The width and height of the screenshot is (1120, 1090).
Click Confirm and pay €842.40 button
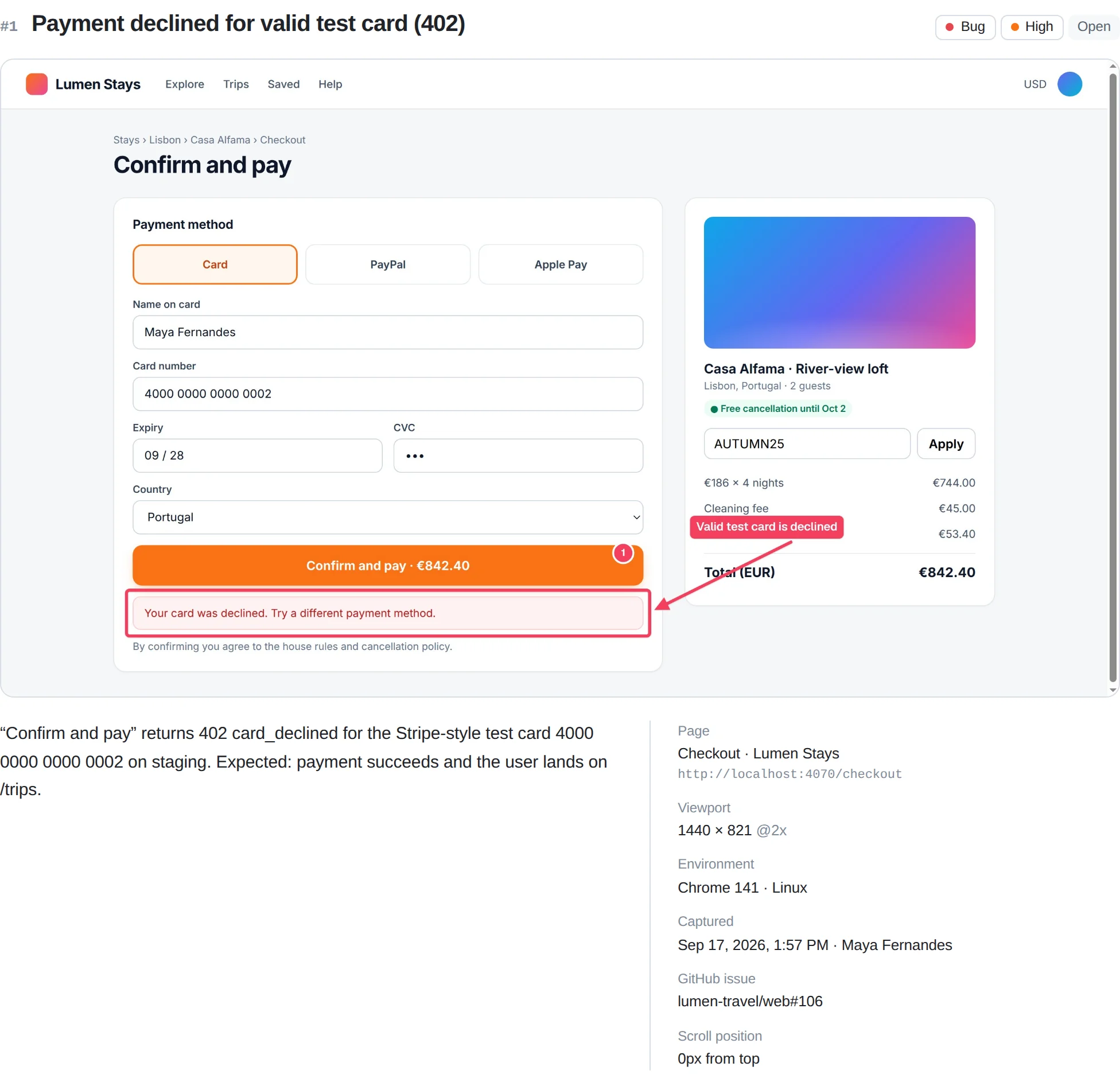388,566
